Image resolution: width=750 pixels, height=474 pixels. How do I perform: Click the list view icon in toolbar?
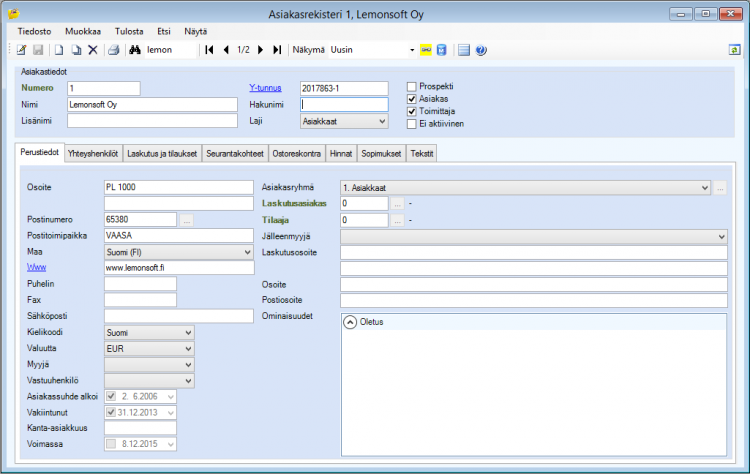click(463, 50)
